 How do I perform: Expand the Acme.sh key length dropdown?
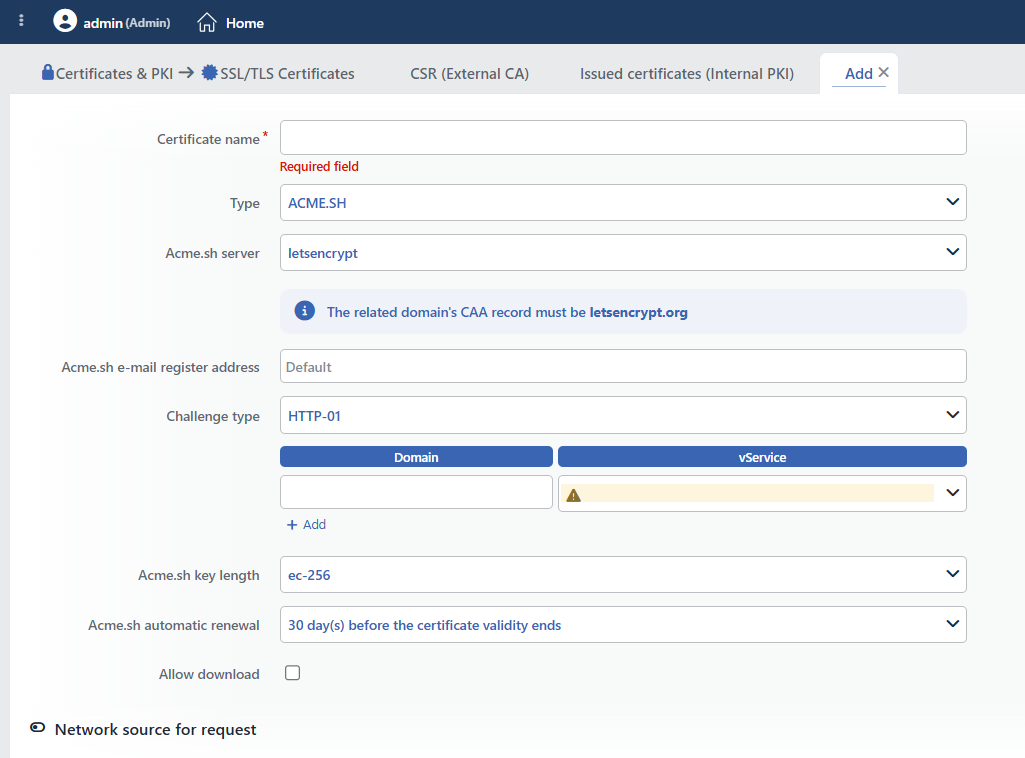point(623,575)
